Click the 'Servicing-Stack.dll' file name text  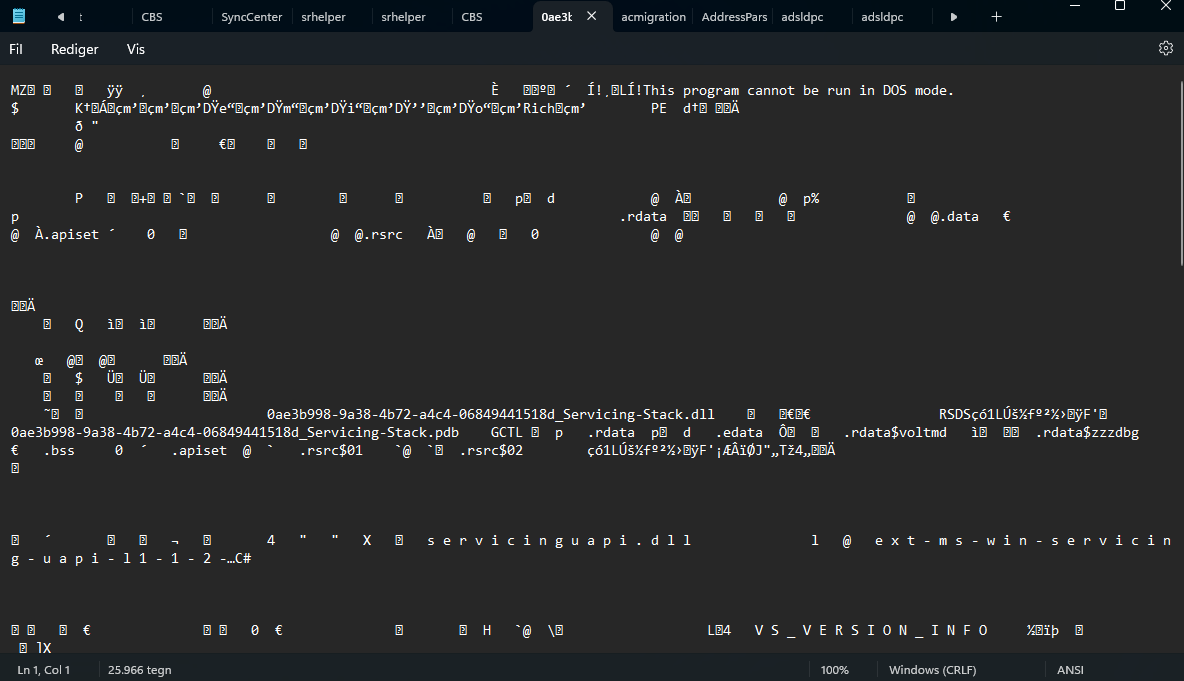point(638,414)
